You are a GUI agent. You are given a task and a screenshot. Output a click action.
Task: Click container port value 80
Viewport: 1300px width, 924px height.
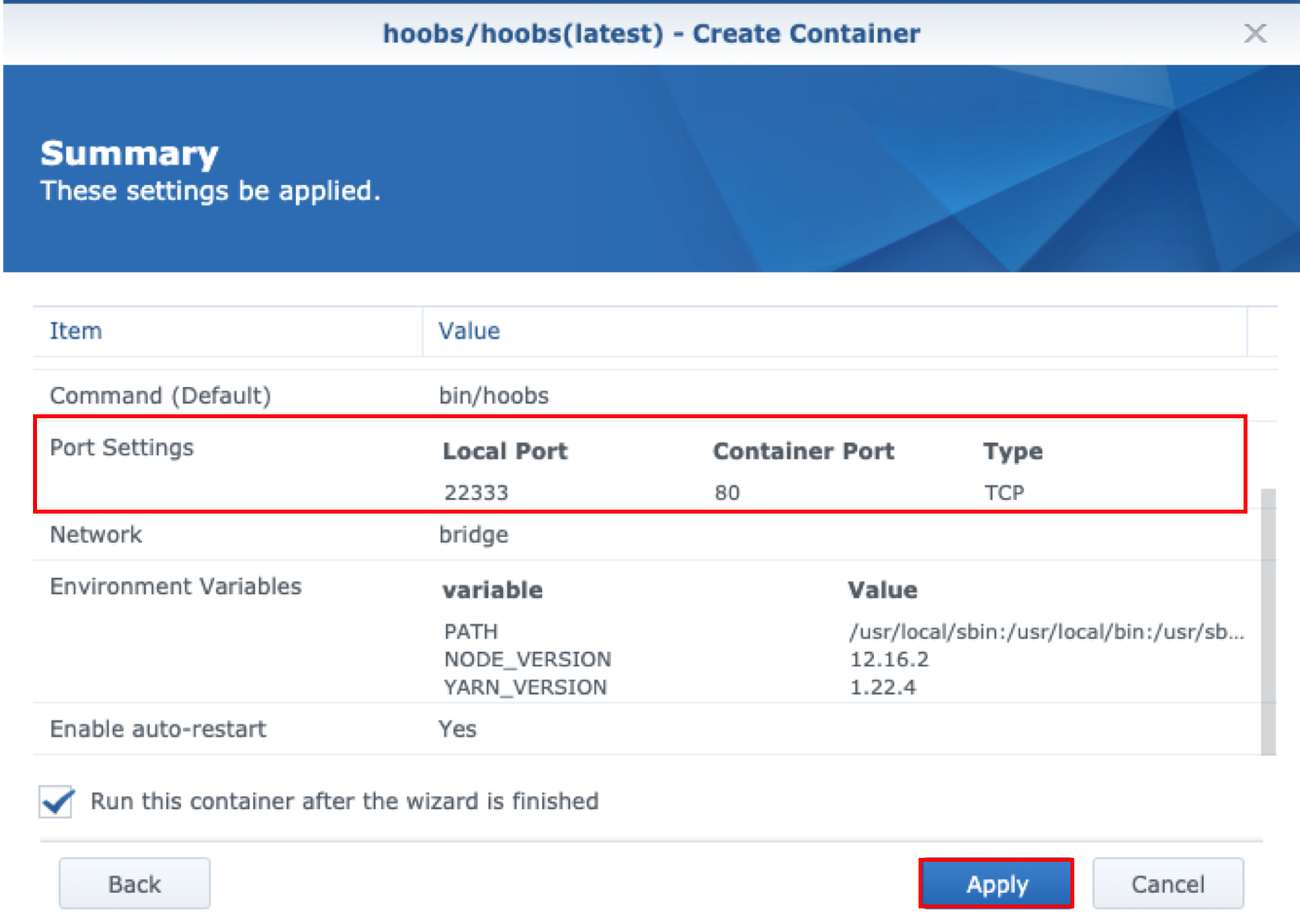(x=727, y=492)
